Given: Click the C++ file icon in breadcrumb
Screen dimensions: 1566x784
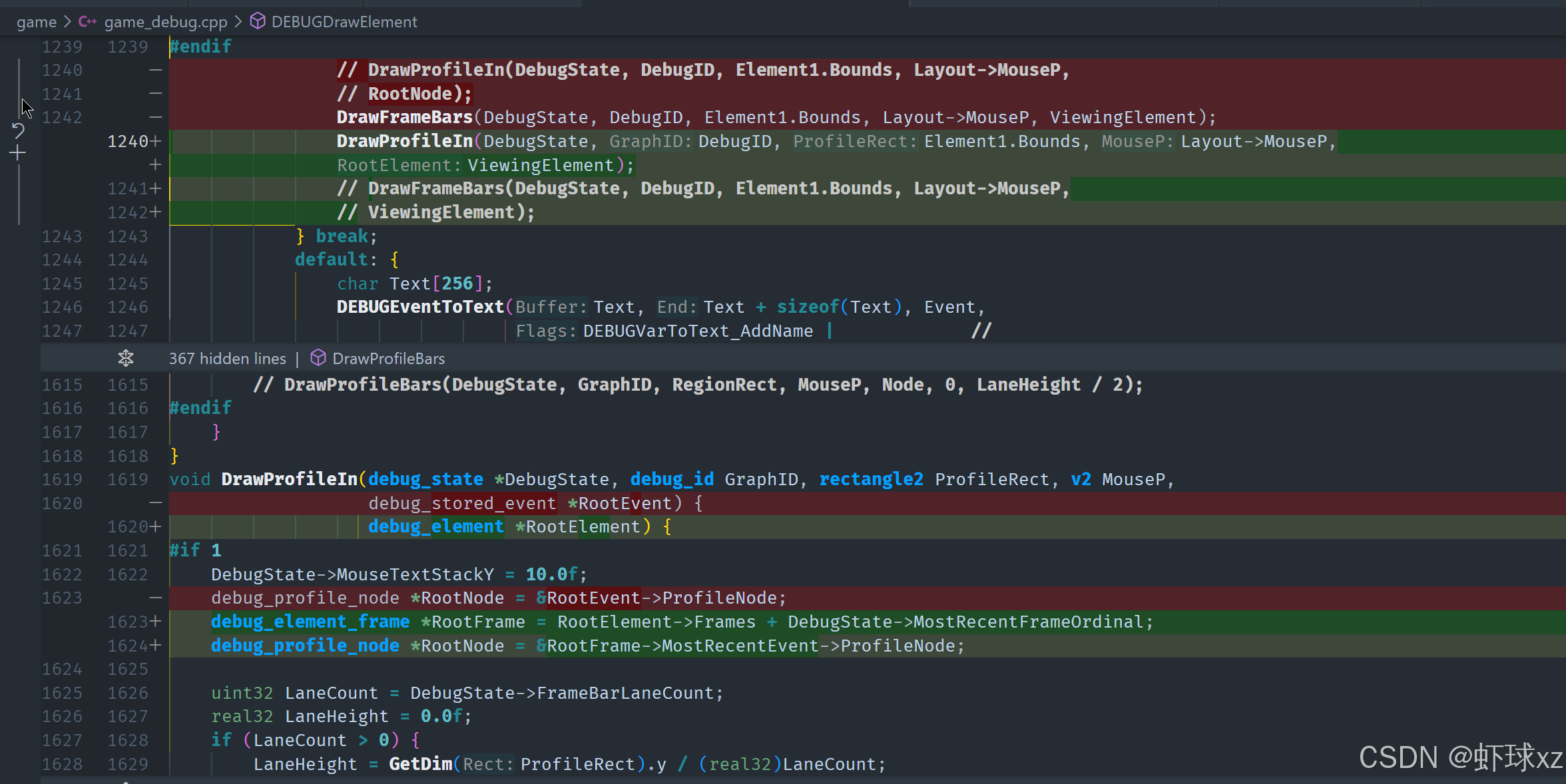Looking at the screenshot, I should click(x=87, y=22).
